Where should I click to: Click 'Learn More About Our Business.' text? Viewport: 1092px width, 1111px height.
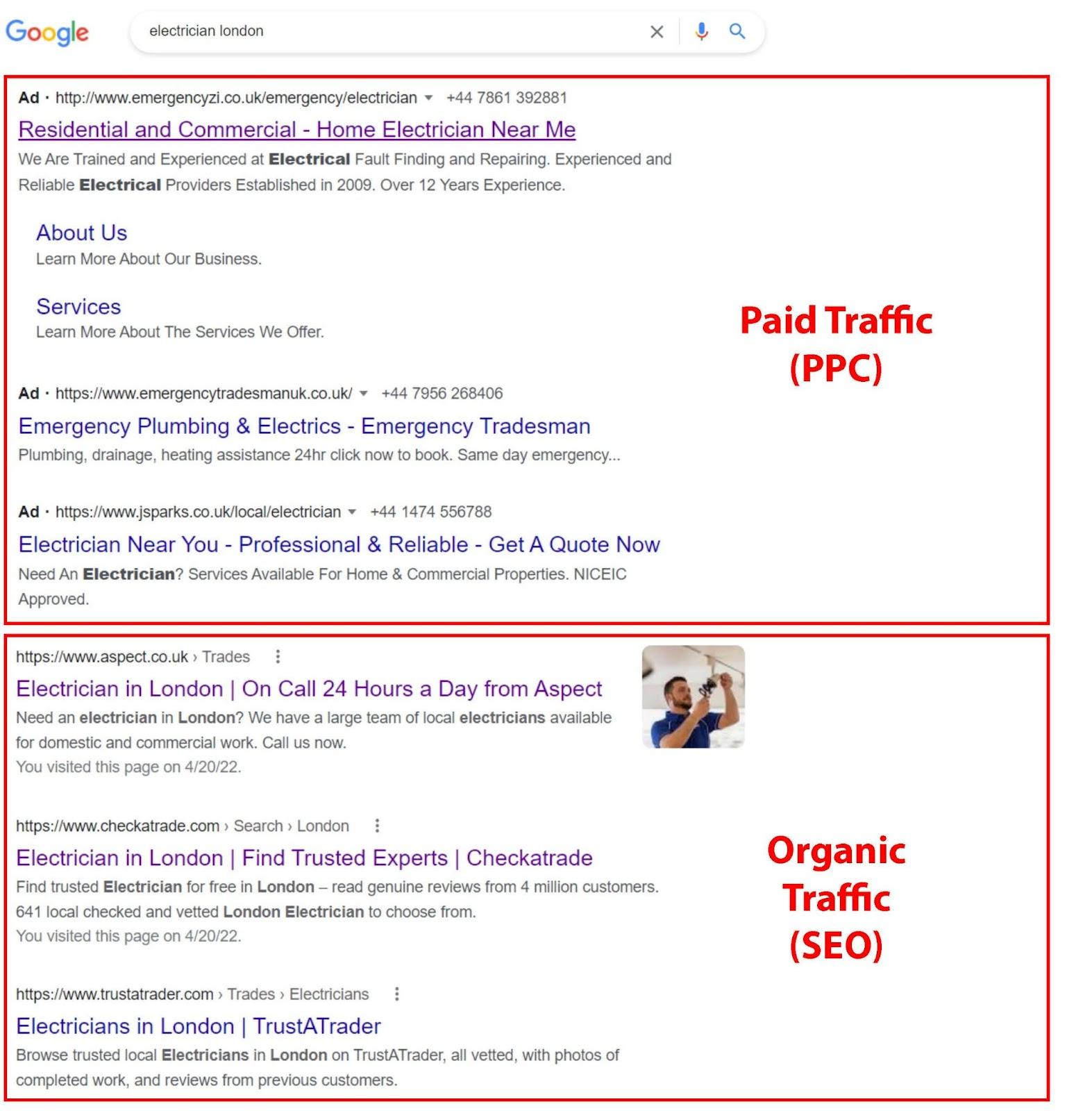pyautogui.click(x=149, y=259)
